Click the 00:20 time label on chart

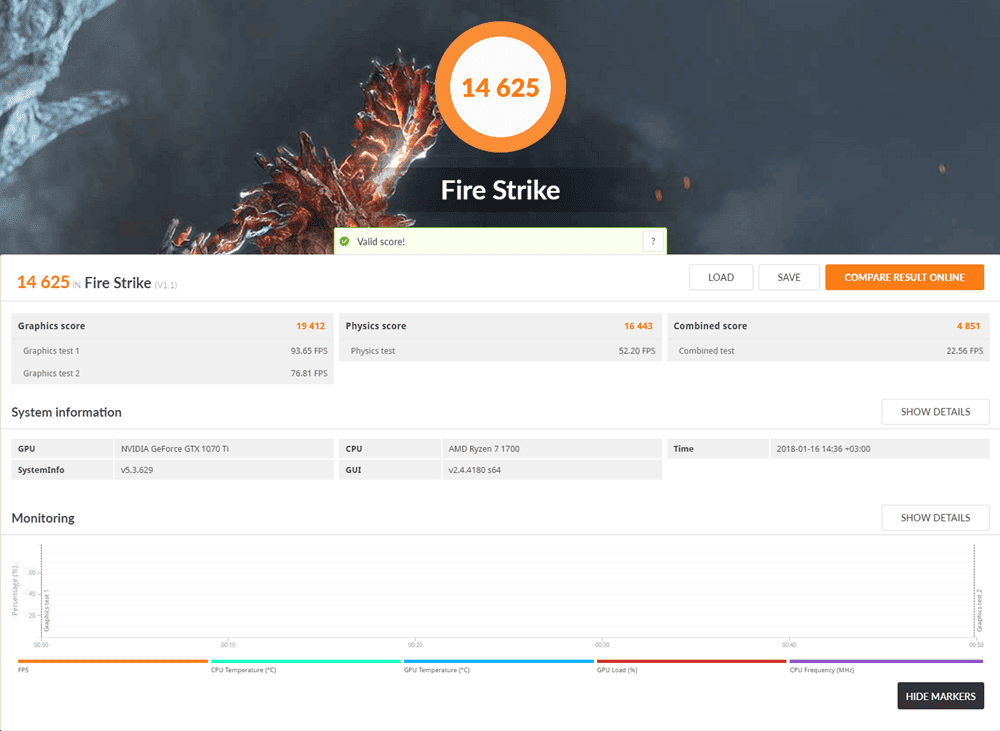coord(414,645)
